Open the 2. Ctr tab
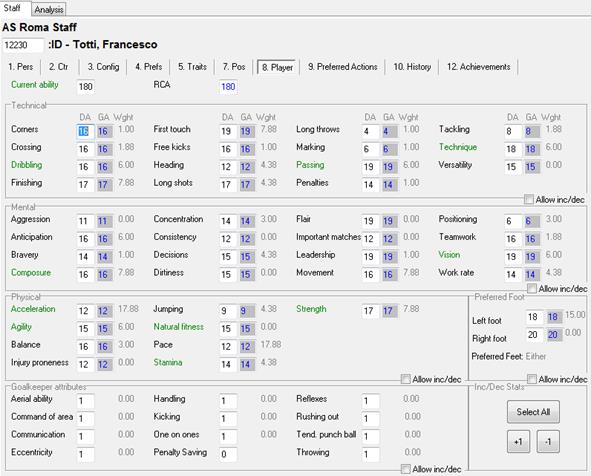This screenshot has width=591, height=476. tap(58, 67)
